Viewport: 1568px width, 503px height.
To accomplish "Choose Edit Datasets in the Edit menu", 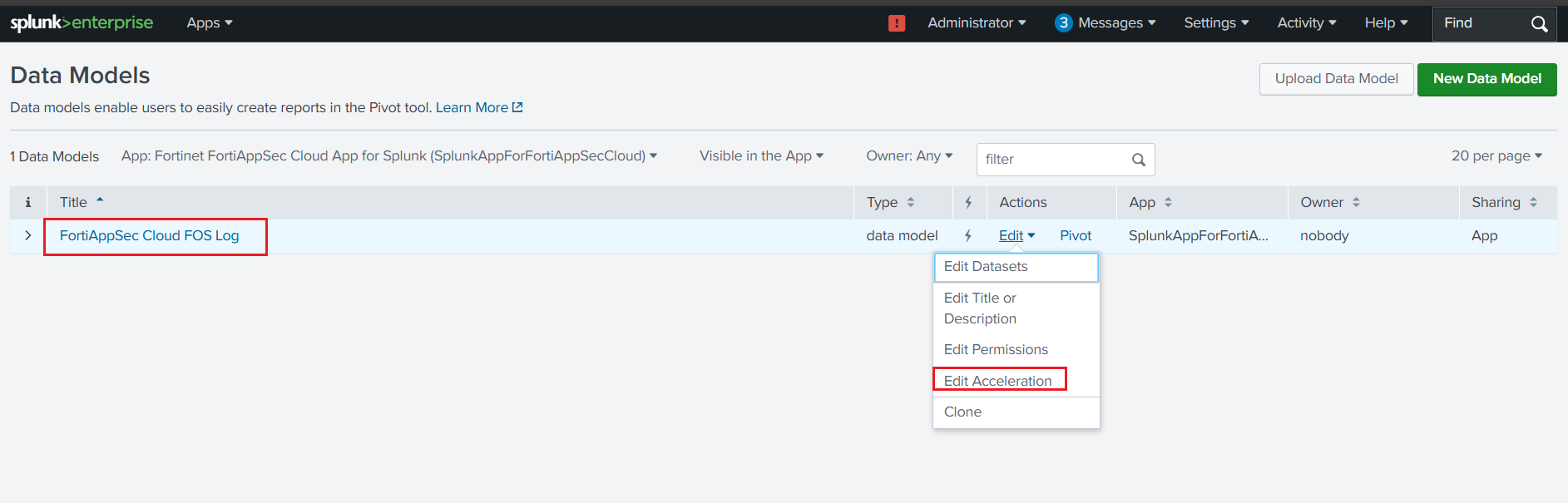I will [986, 267].
